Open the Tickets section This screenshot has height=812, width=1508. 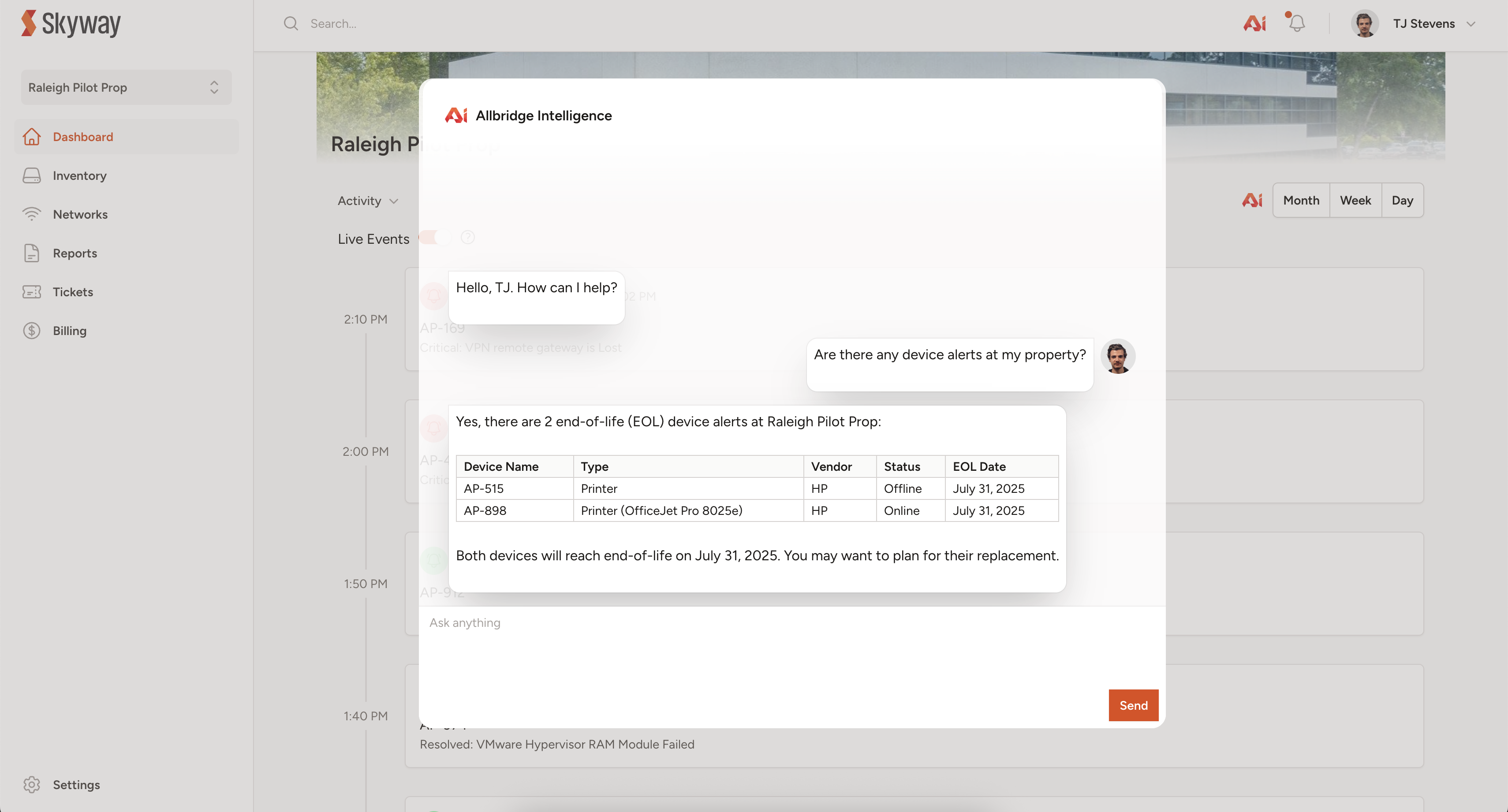pos(73,291)
